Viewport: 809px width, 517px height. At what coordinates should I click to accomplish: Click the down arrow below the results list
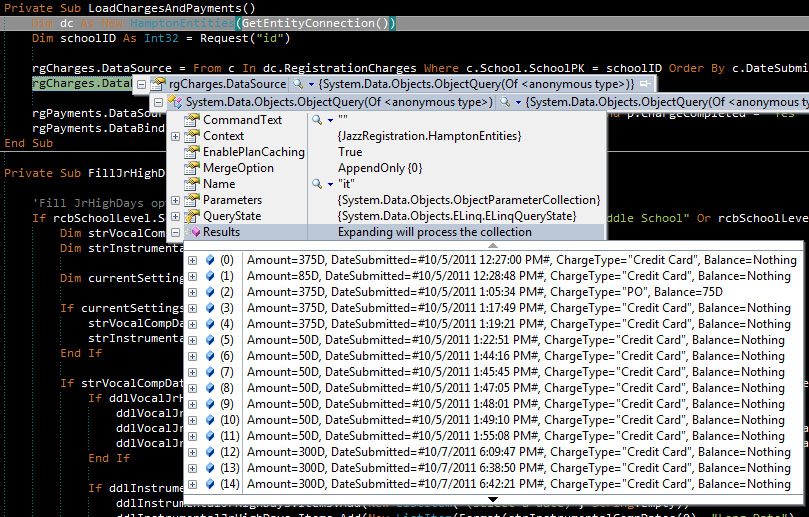point(493,499)
